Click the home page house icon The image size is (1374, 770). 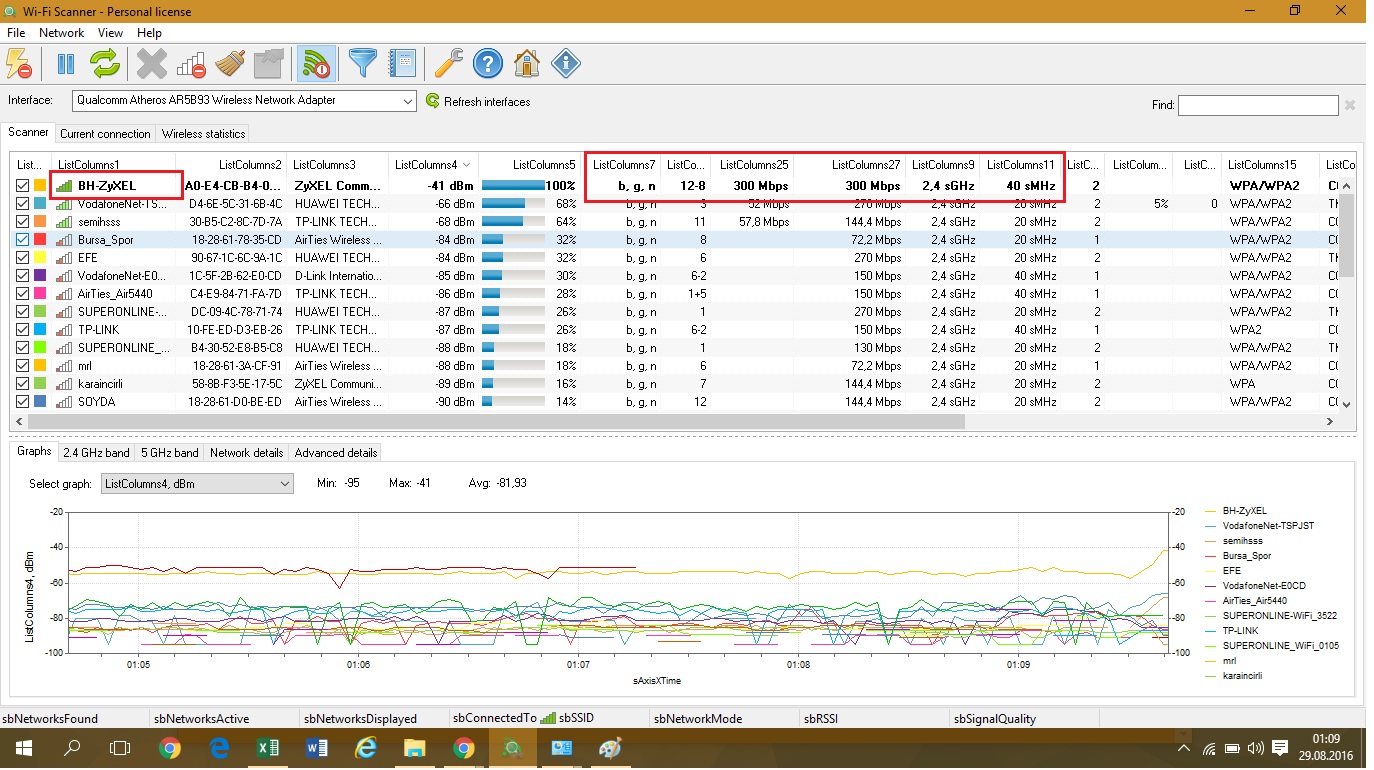[527, 64]
